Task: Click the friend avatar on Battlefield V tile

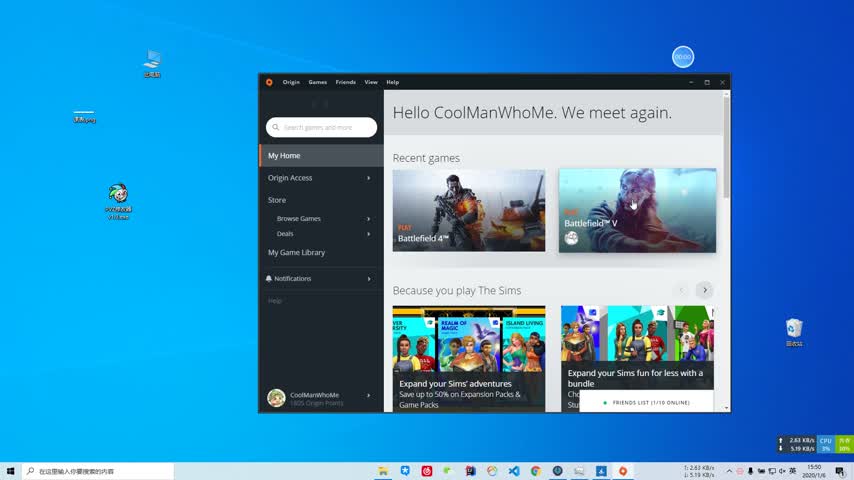Action: [x=571, y=238]
